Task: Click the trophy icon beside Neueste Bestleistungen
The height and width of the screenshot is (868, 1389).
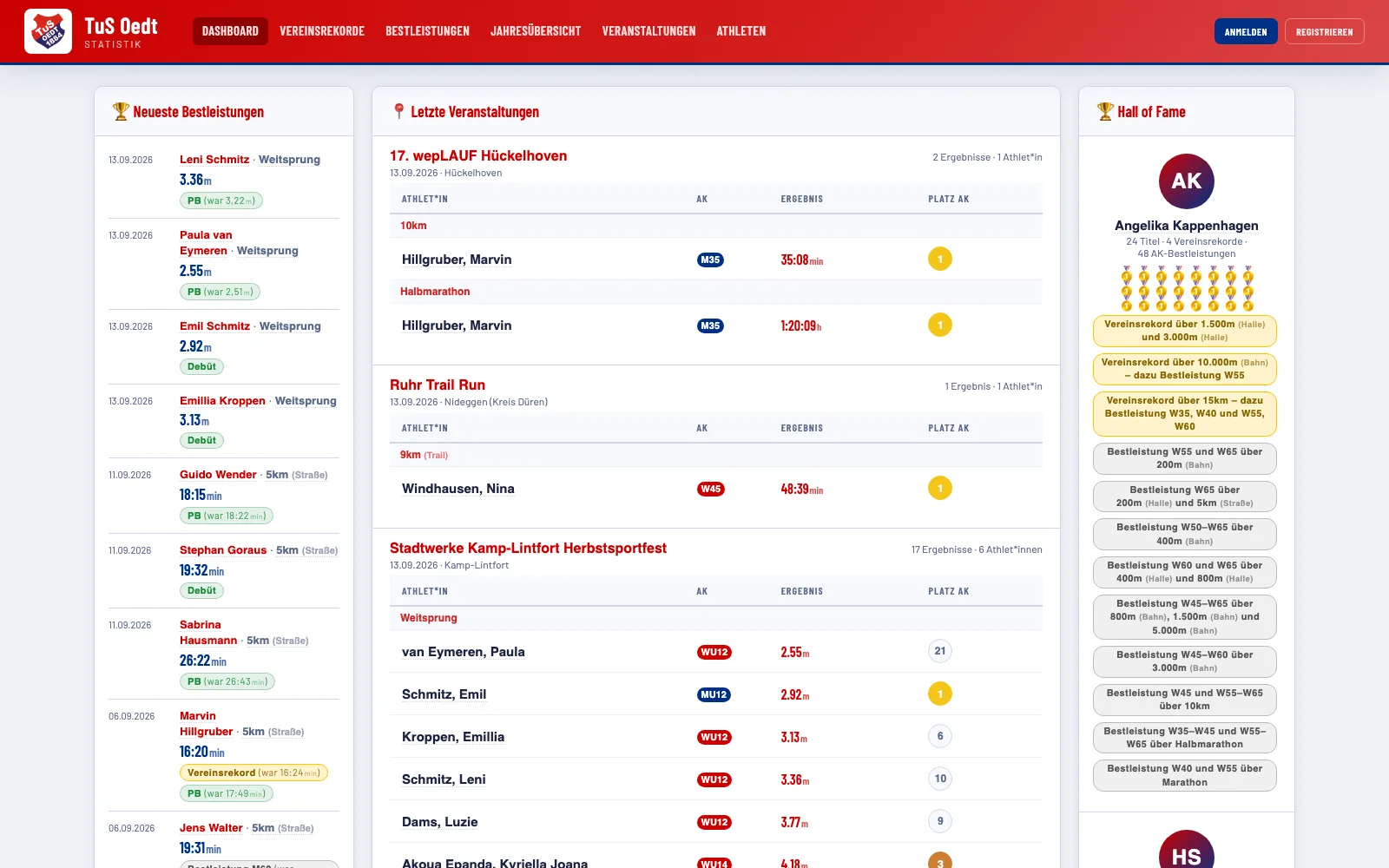Action: pyautogui.click(x=121, y=112)
